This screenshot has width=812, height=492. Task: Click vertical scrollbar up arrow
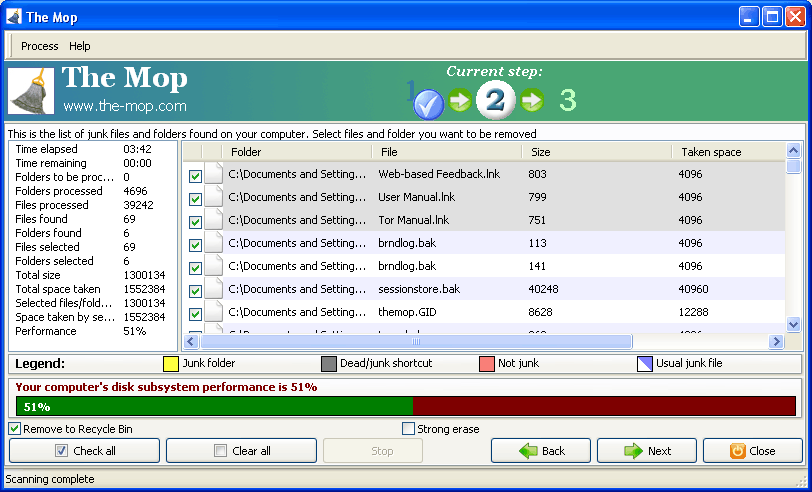click(793, 151)
